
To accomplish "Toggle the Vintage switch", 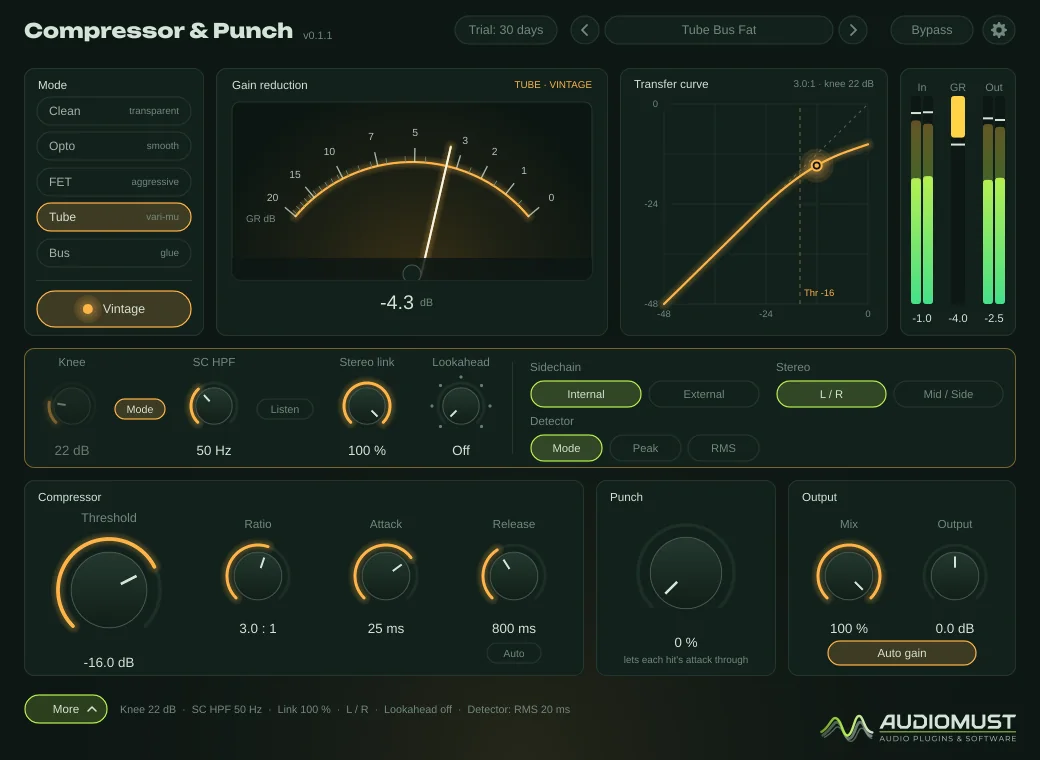I will click(x=114, y=309).
